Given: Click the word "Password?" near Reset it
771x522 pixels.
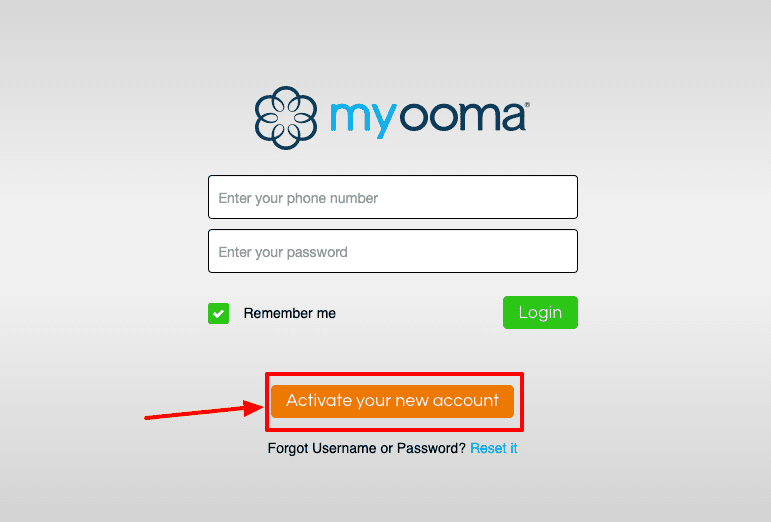Looking at the screenshot, I should [x=431, y=448].
